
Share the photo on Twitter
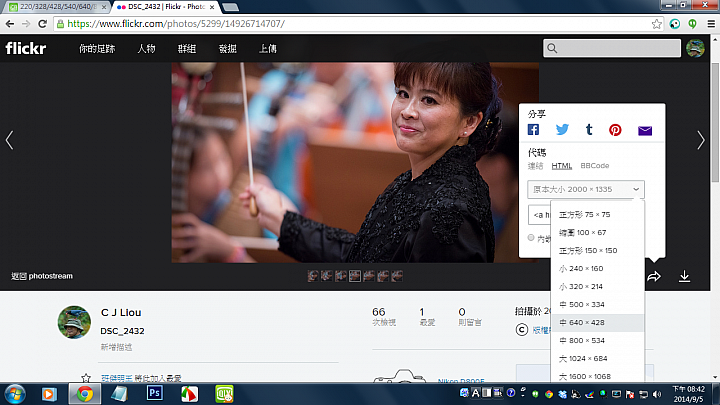pos(562,130)
